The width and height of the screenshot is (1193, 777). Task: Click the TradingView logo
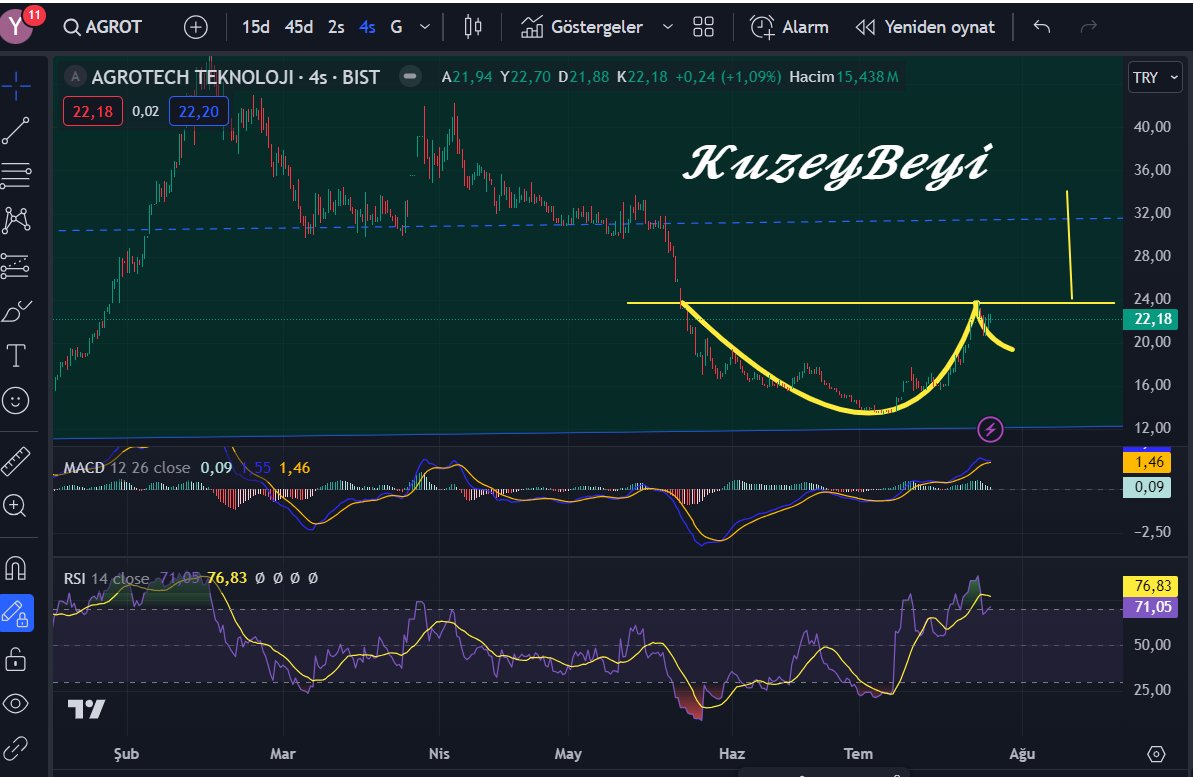[87, 709]
